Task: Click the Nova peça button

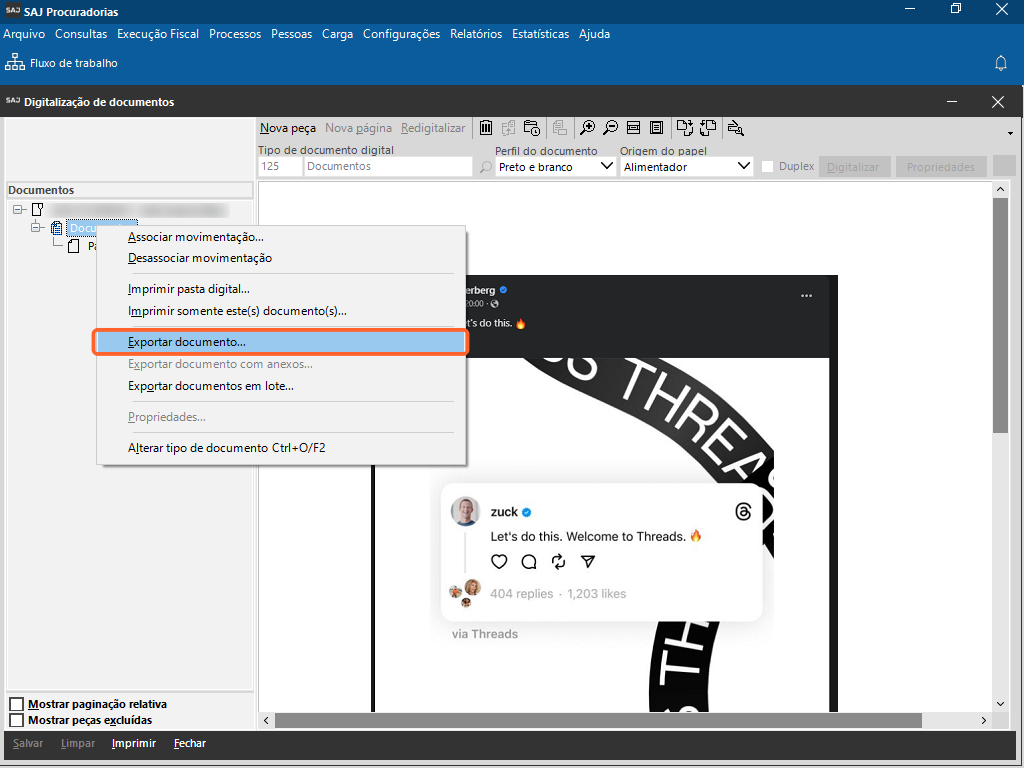Action: click(288, 128)
